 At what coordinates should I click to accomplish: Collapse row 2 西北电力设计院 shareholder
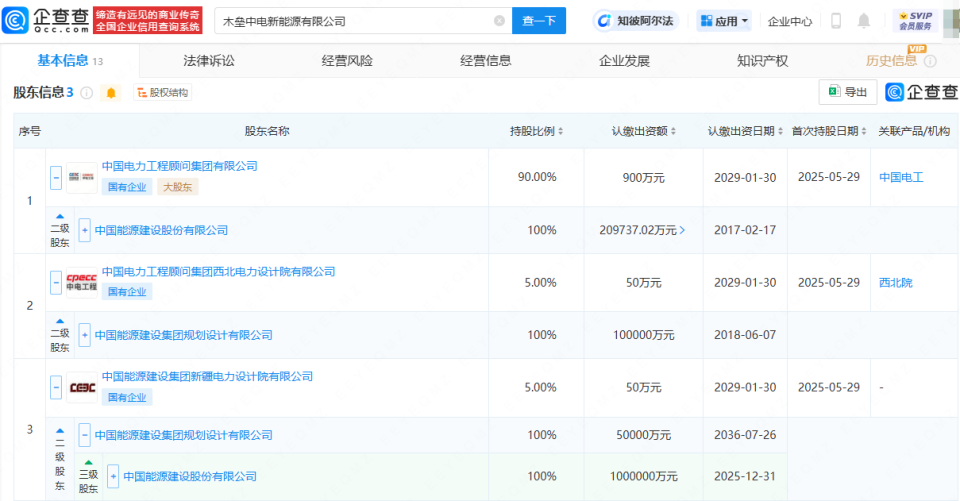56,282
